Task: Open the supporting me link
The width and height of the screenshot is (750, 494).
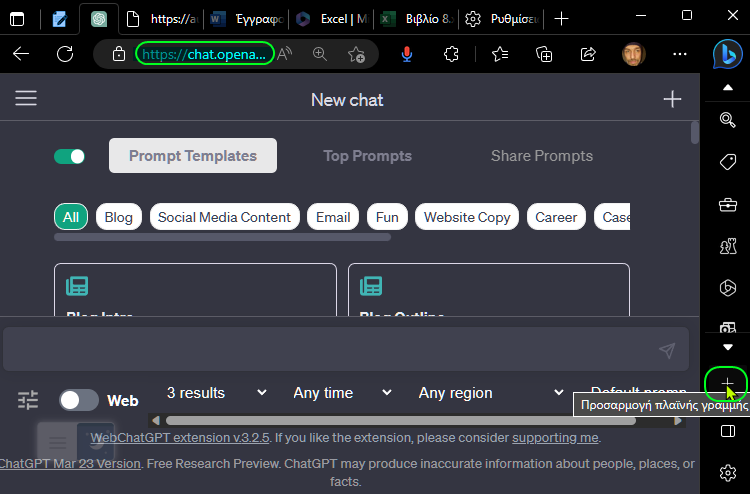Action: [555, 438]
